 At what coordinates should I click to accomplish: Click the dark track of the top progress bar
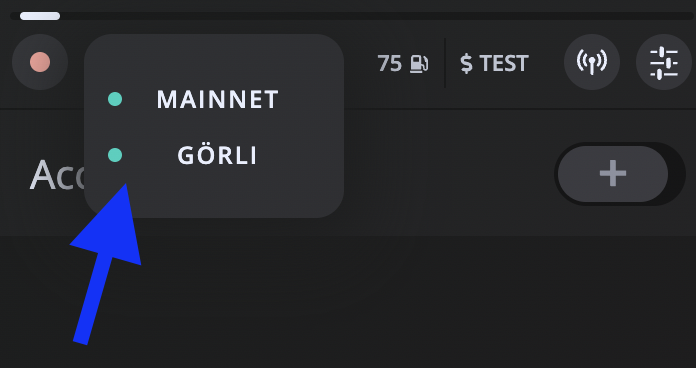[x=377, y=16]
